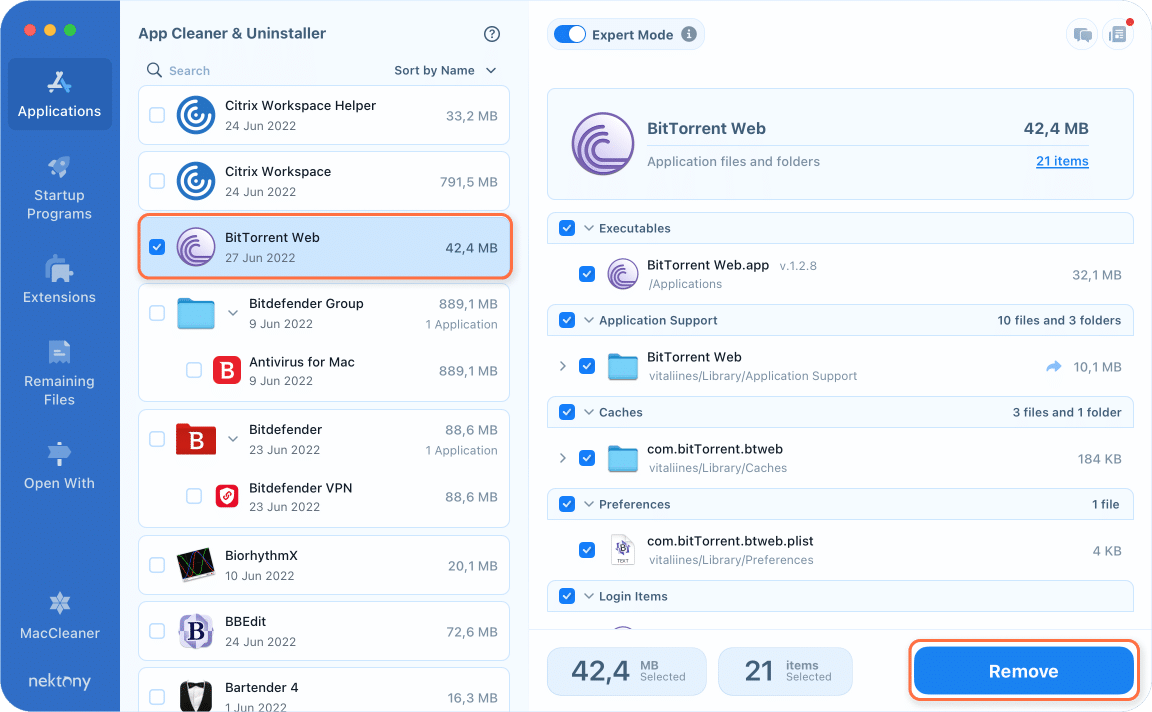The height and width of the screenshot is (712, 1152).
Task: Expand the BitTorrent Web Application Support folder
Action: [x=562, y=366]
